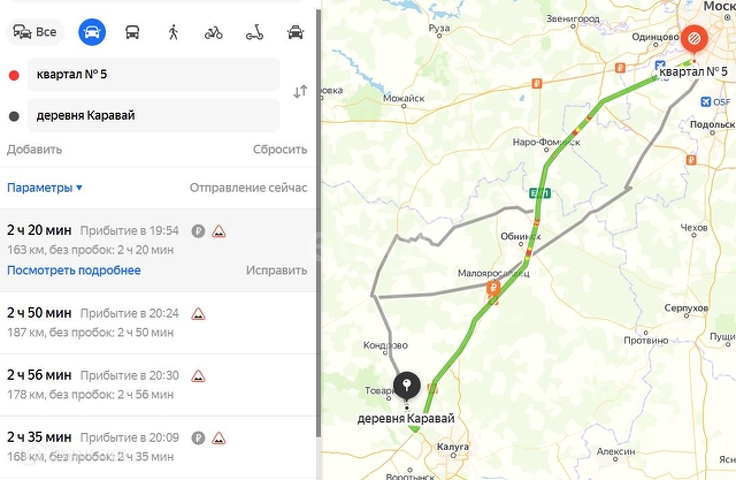Click the black destination pin near Каравай
This screenshot has height=480, width=736.
(406, 386)
